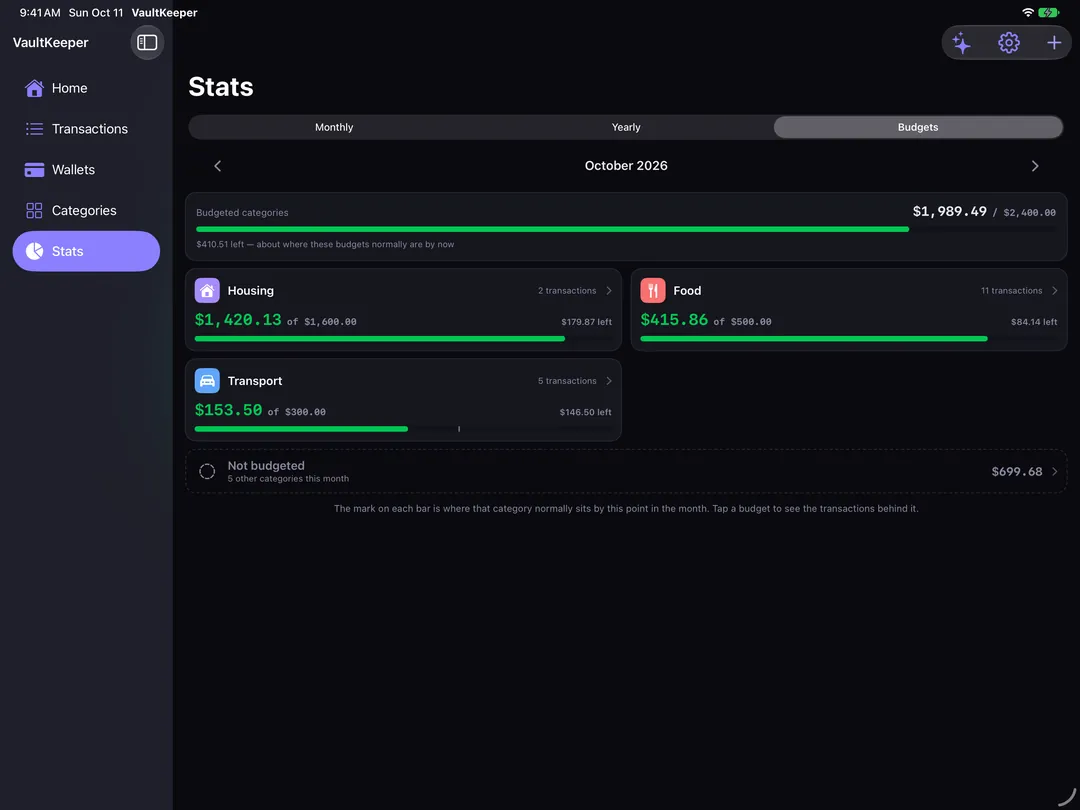
Task: Go to the next month arrow
Action: pyautogui.click(x=1035, y=166)
